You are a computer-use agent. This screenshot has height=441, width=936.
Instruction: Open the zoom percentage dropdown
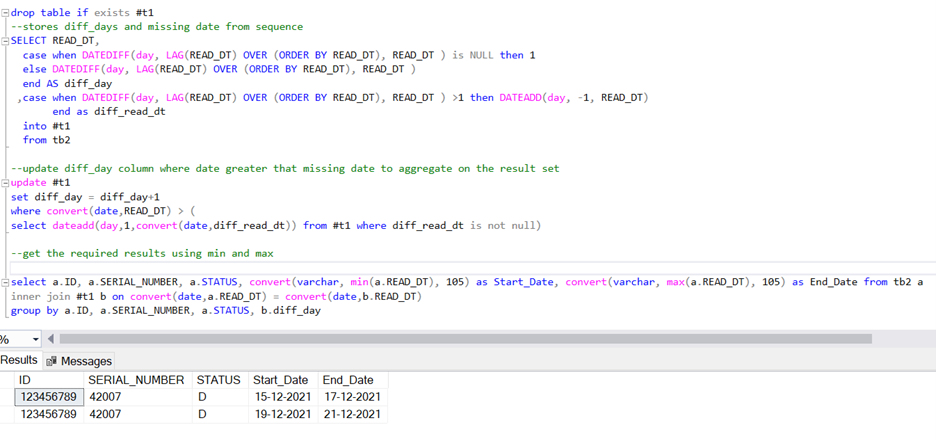[x=36, y=339]
